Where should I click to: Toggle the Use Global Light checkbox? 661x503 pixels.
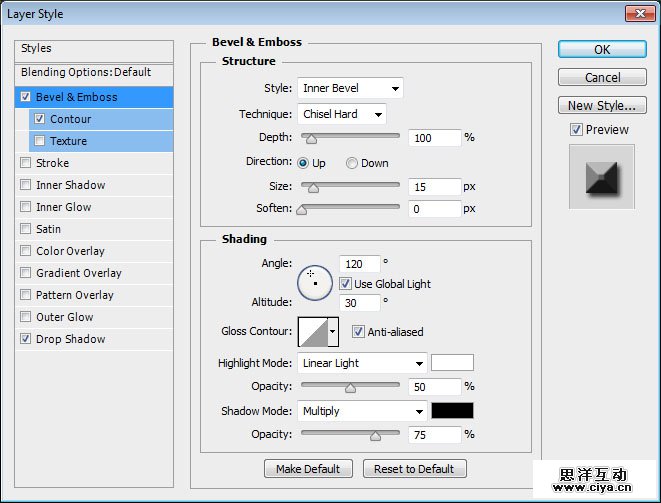pos(345,284)
